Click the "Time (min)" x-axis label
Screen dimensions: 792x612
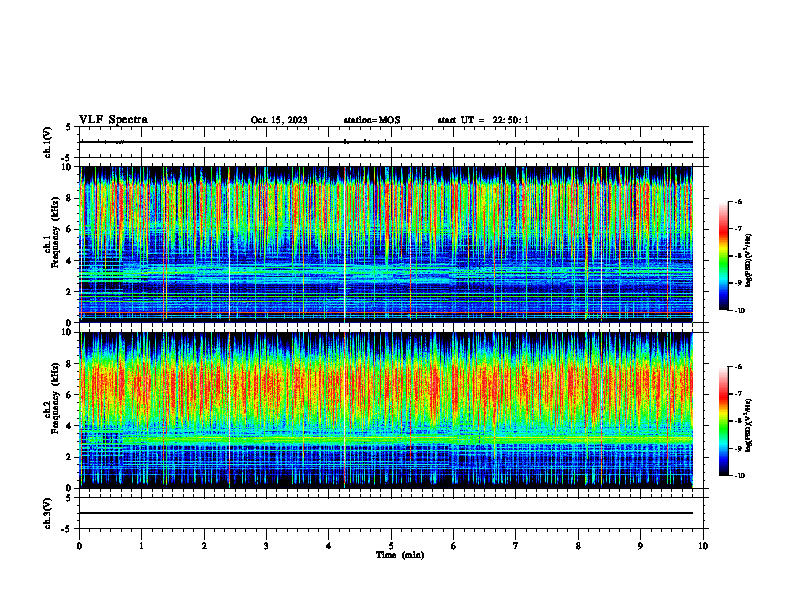click(x=400, y=555)
